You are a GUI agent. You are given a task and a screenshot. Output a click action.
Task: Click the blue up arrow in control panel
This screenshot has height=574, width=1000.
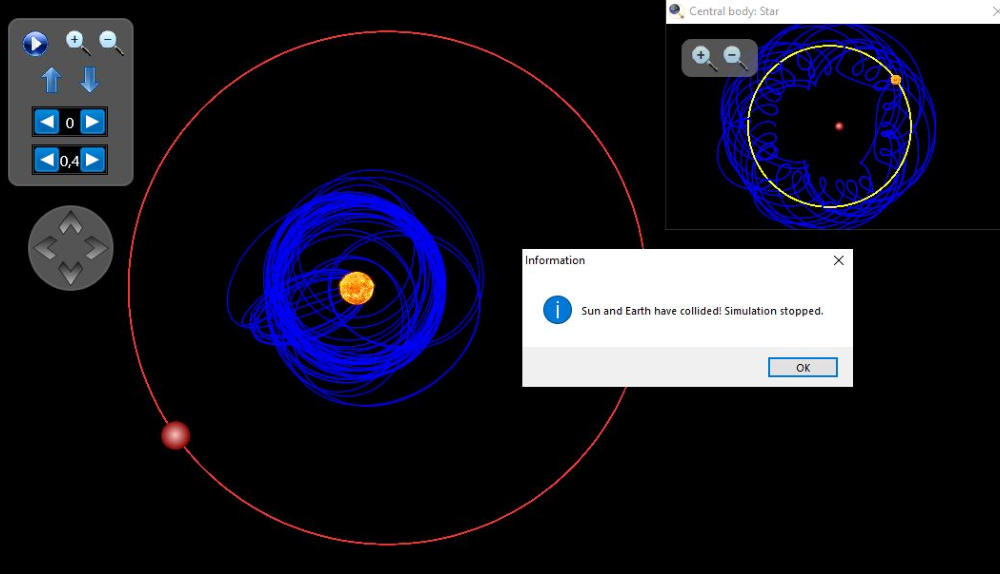52,81
